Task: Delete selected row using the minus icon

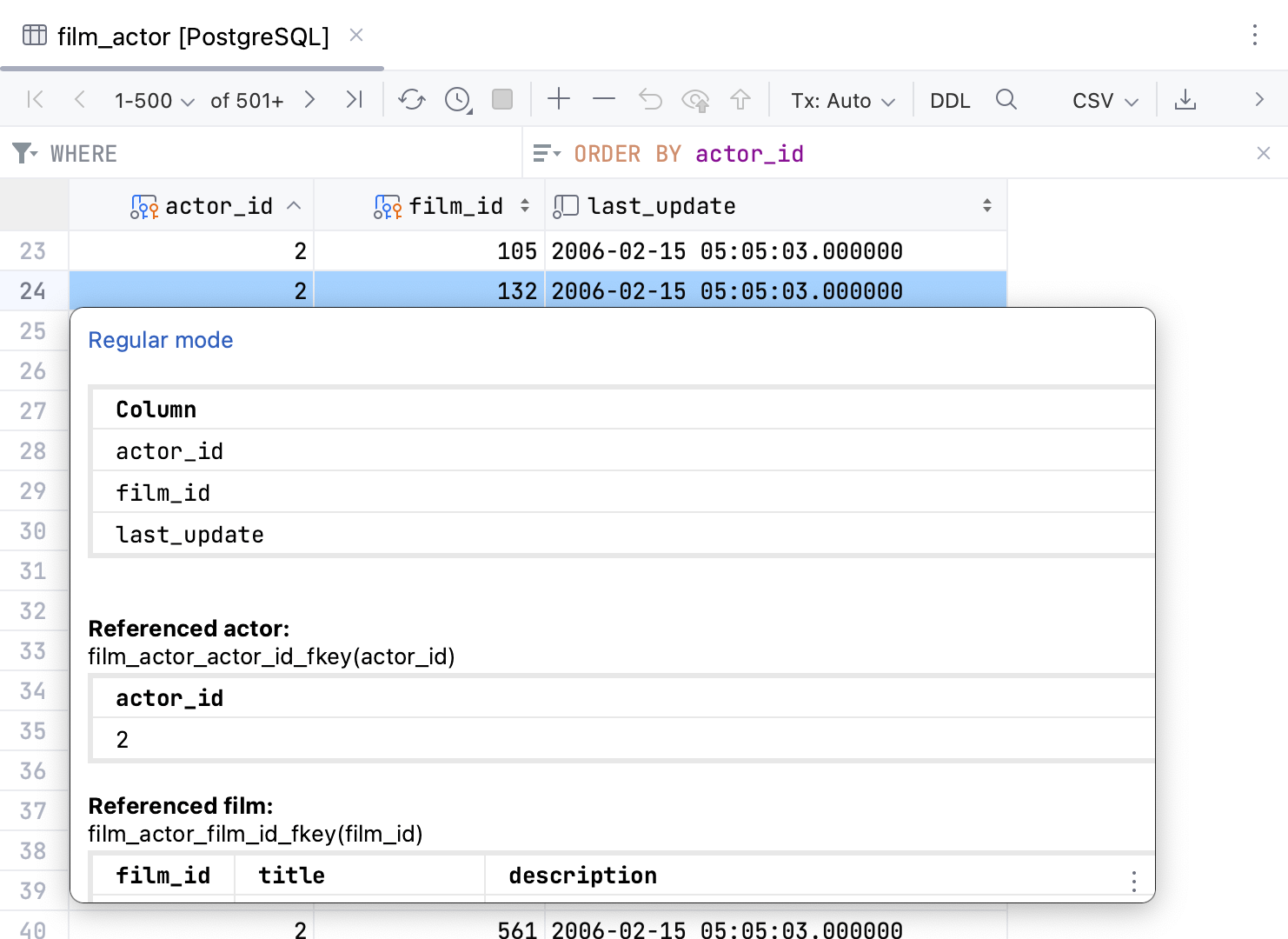Action: pos(604,100)
